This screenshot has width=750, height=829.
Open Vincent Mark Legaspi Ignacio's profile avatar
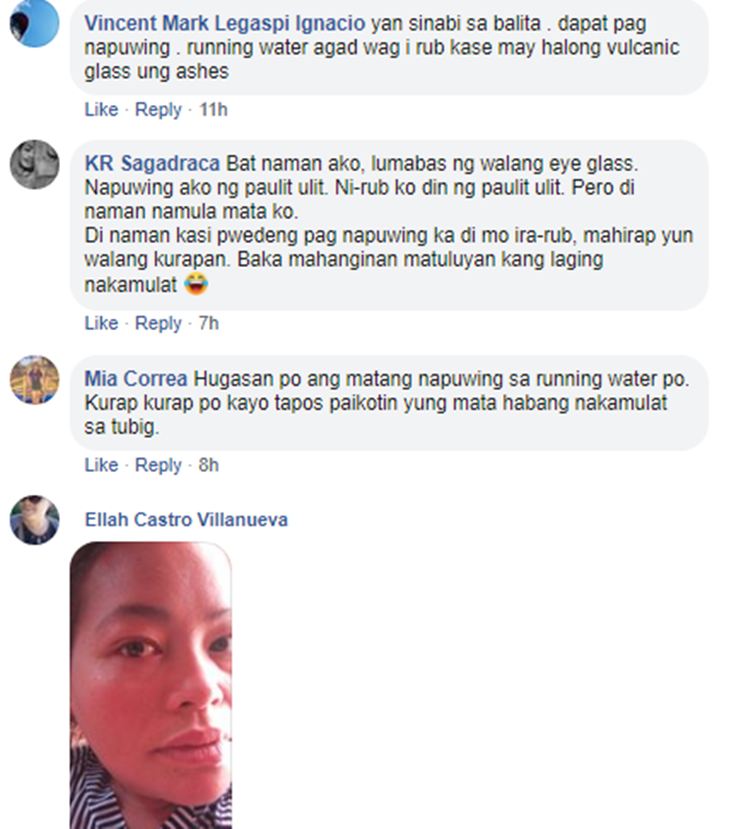click(34, 23)
